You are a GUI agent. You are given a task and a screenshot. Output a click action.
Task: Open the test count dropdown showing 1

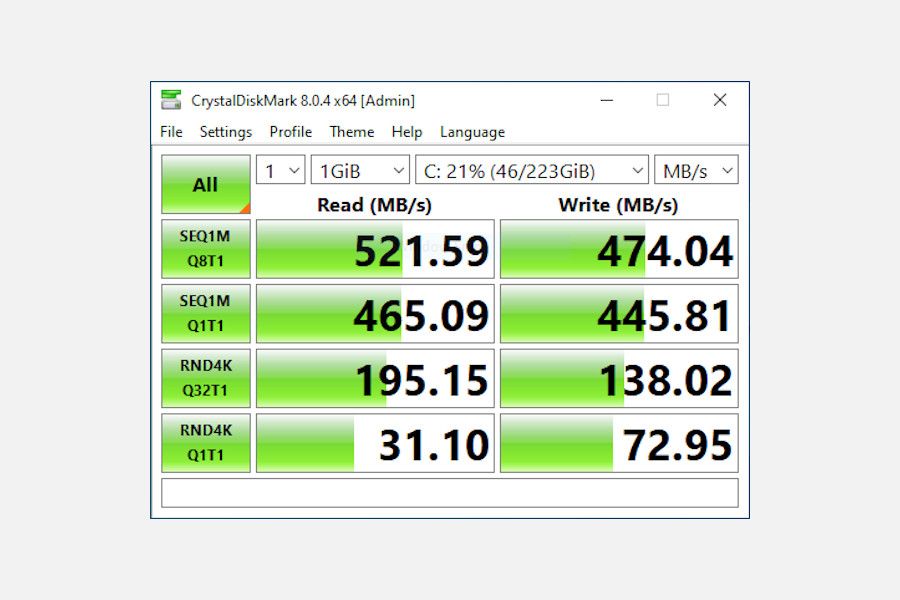(x=280, y=170)
